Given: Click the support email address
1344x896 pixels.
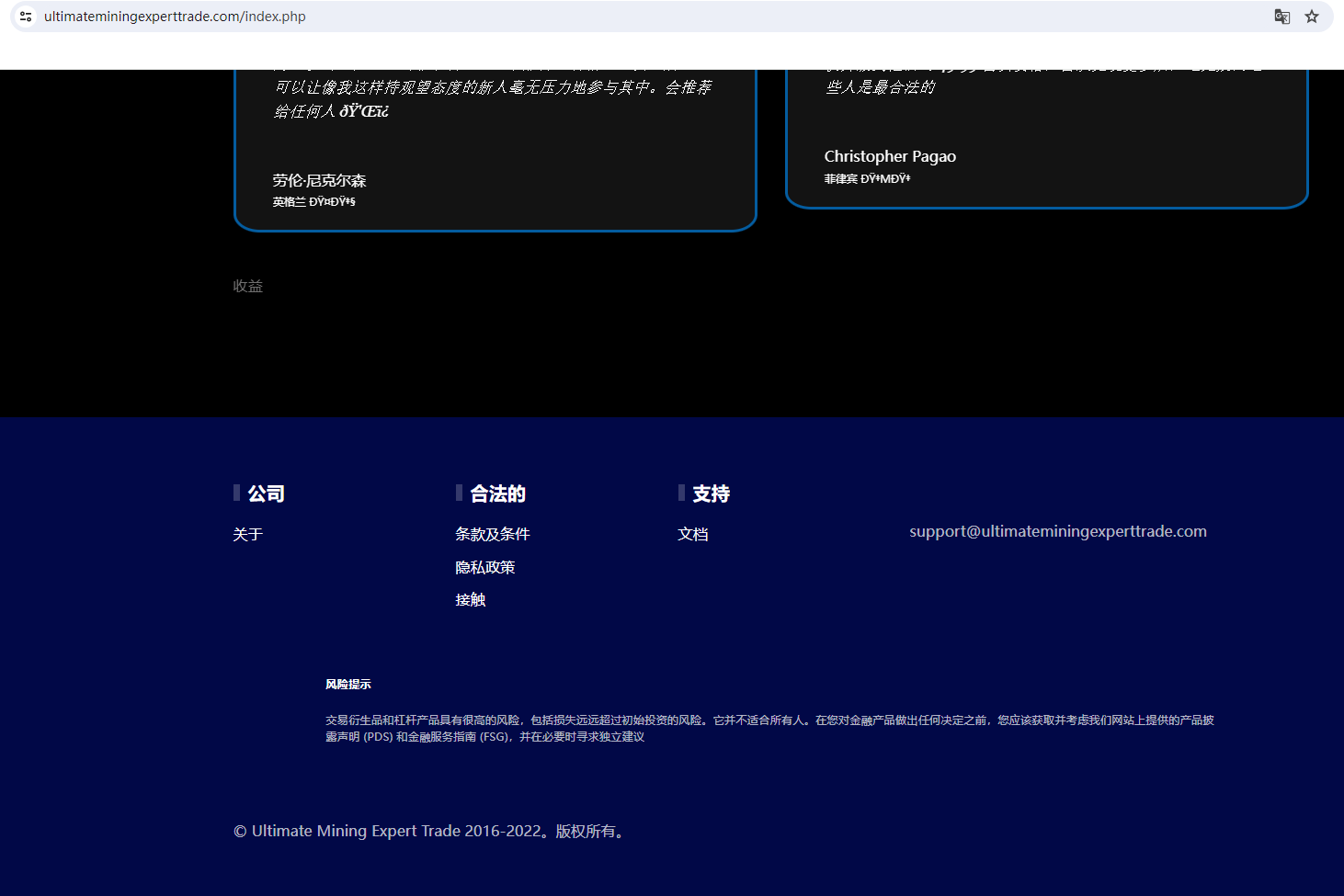Looking at the screenshot, I should coord(1058,532).
